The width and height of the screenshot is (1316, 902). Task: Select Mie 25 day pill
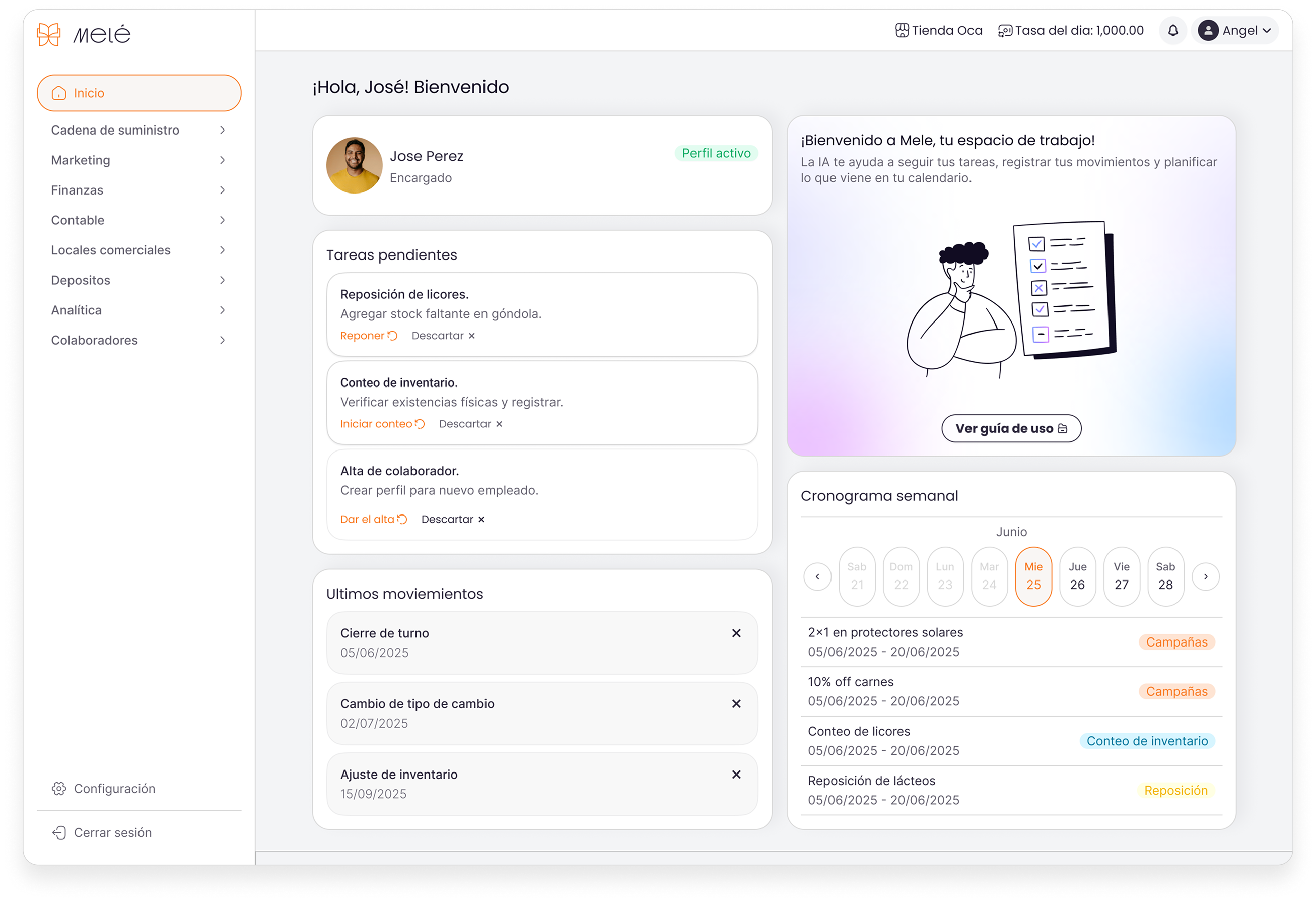(x=1033, y=576)
